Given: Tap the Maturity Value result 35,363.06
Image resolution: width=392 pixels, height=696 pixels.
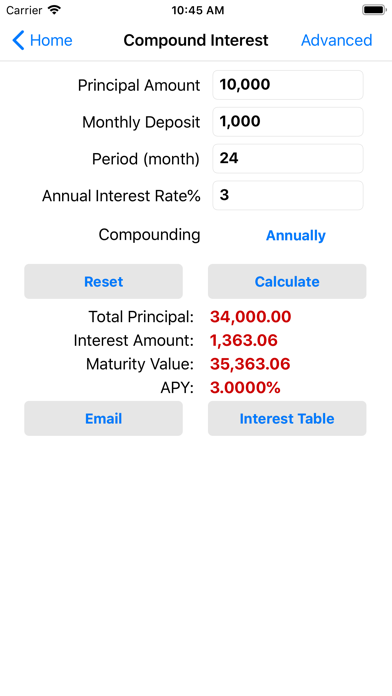Looking at the screenshot, I should tap(250, 364).
